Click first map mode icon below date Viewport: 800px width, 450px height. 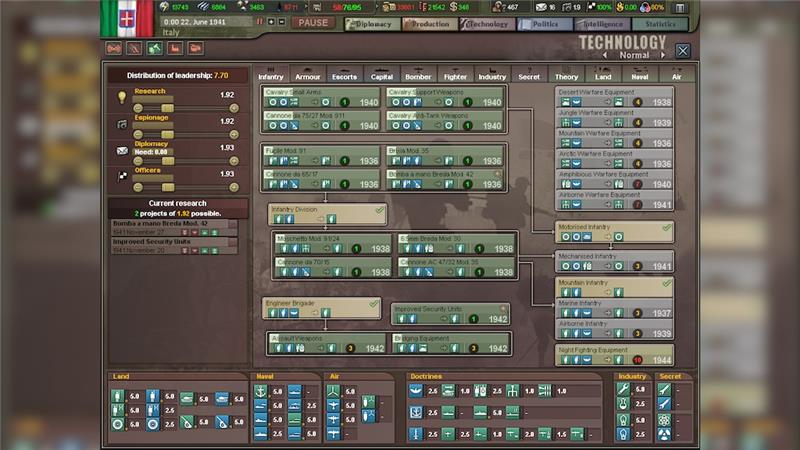(x=113, y=47)
